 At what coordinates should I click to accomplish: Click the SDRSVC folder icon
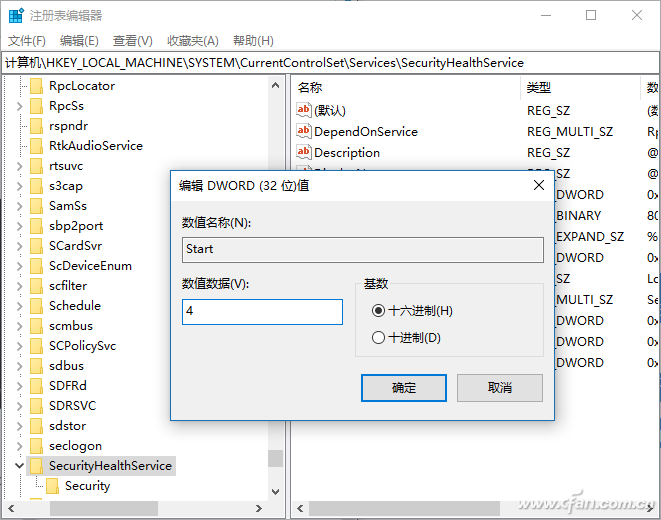(37, 406)
